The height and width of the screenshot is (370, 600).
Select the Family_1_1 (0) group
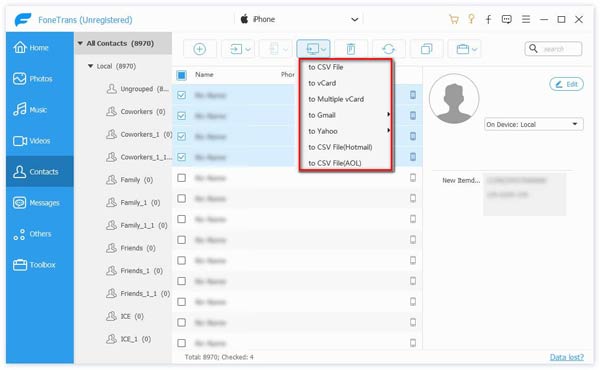137,225
